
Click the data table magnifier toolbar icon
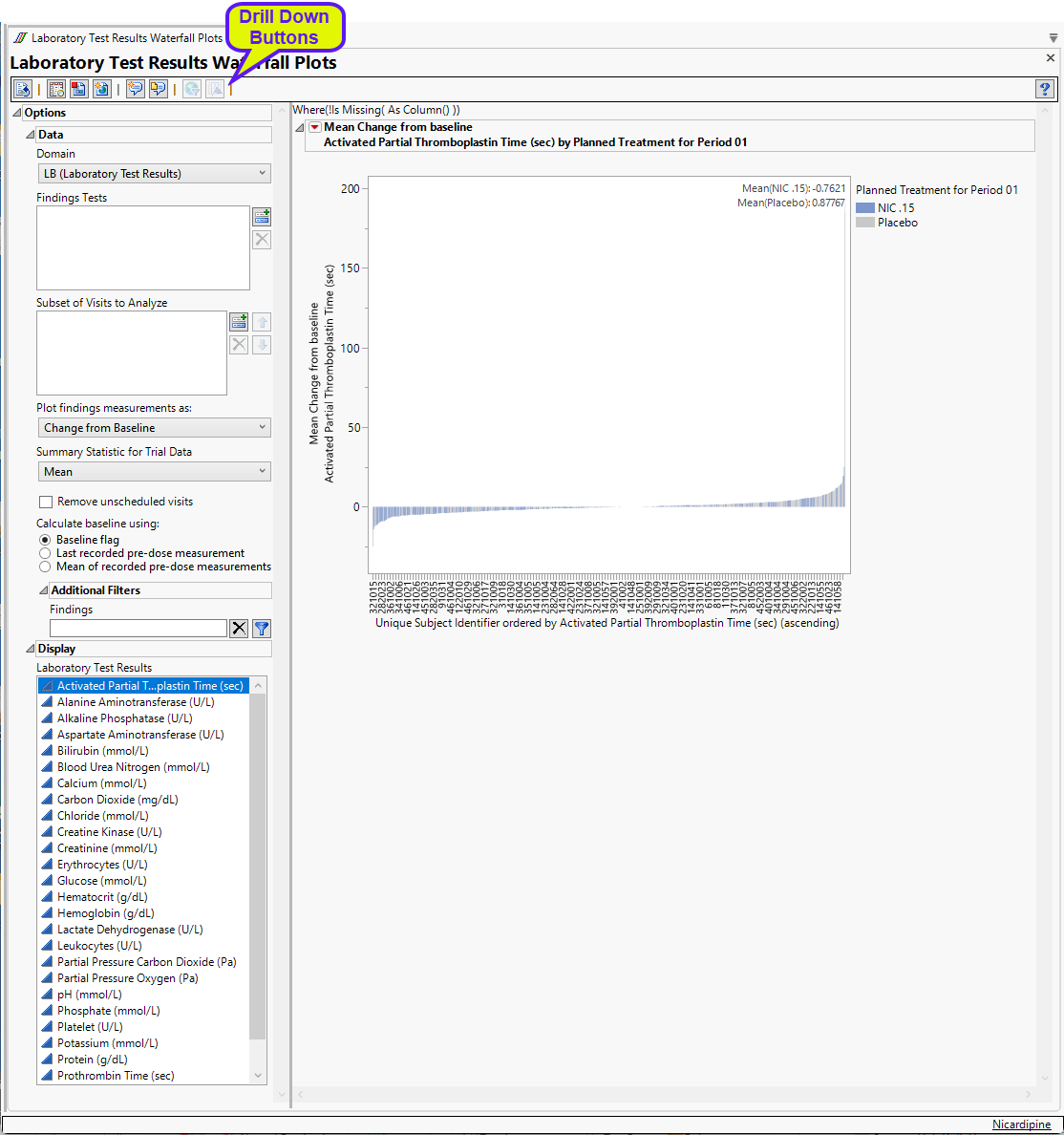click(x=57, y=89)
